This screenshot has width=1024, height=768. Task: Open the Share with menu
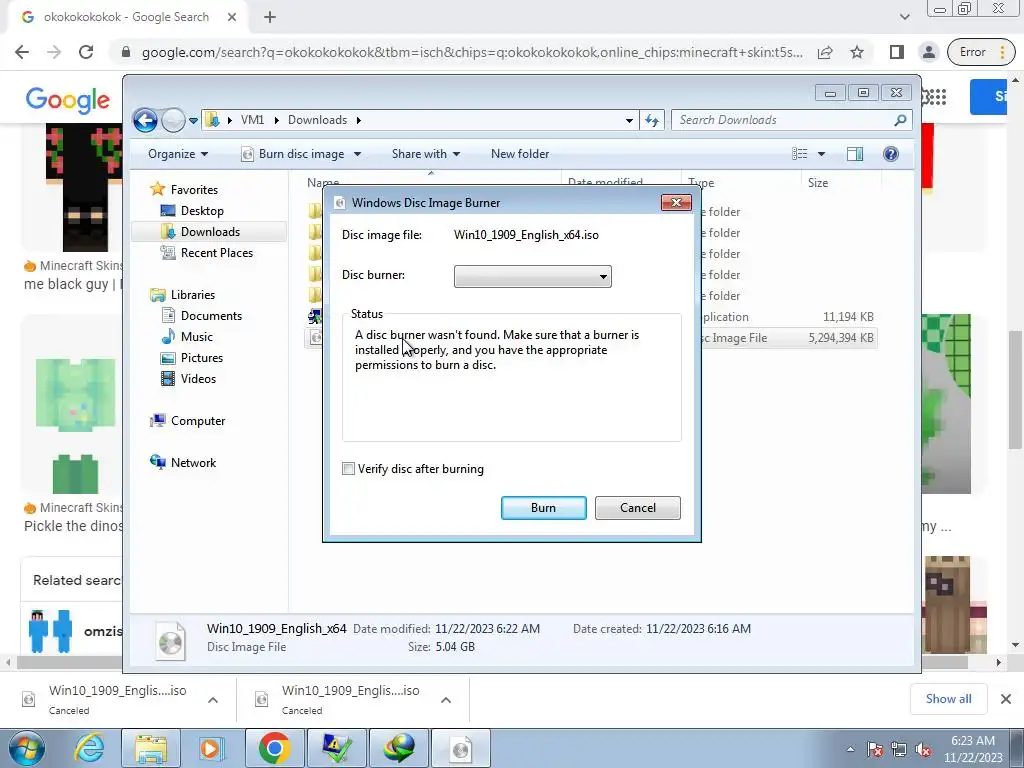[426, 154]
